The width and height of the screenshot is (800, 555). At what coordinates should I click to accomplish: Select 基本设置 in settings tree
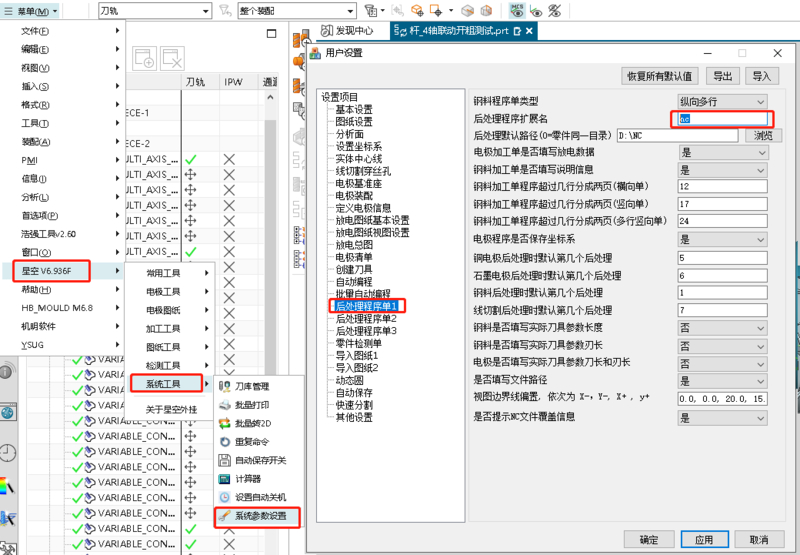(354, 109)
